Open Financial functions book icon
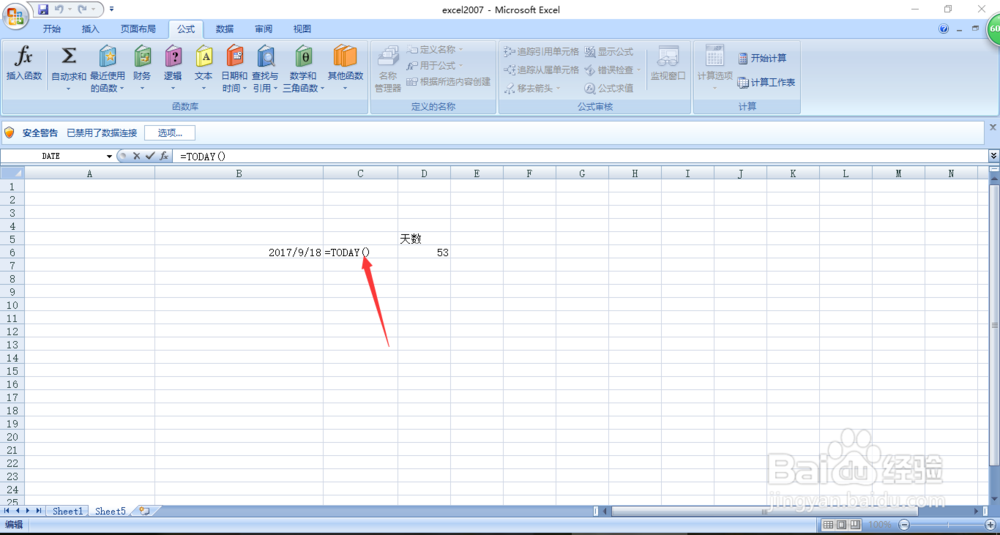 [x=142, y=56]
